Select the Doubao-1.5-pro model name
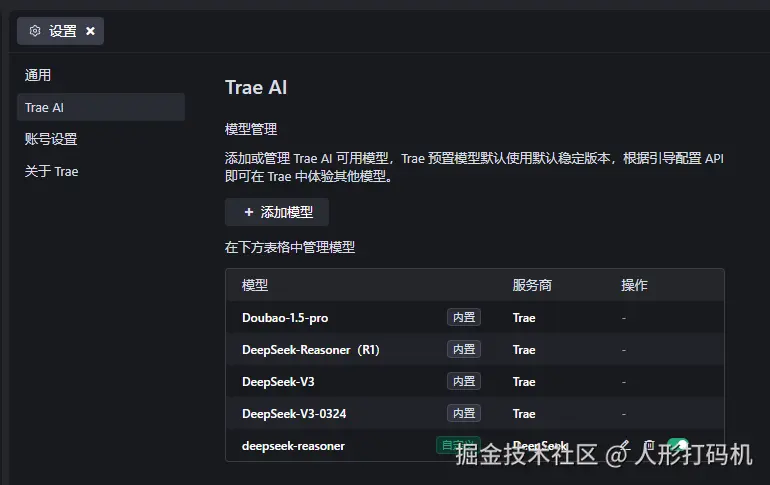 point(285,318)
